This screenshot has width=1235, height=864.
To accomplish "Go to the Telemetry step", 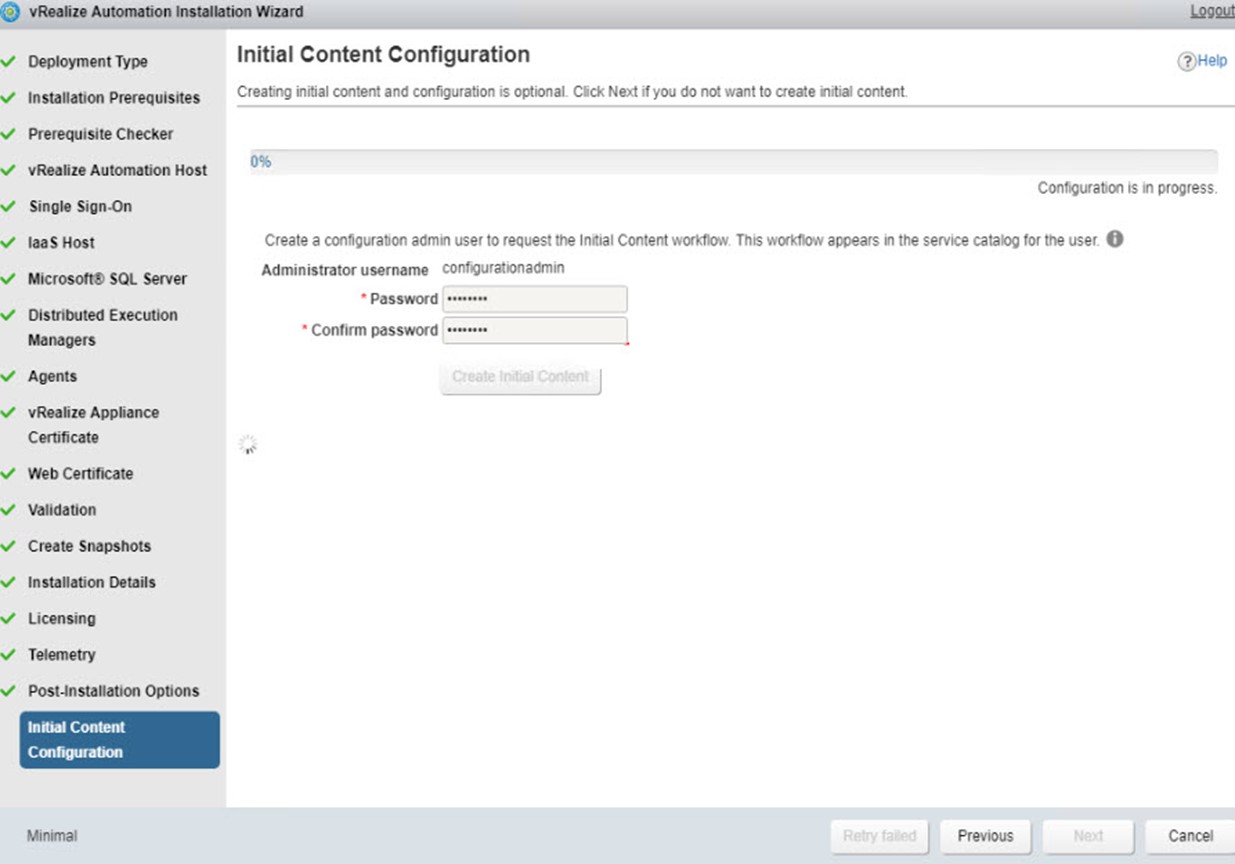I will tap(62, 655).
